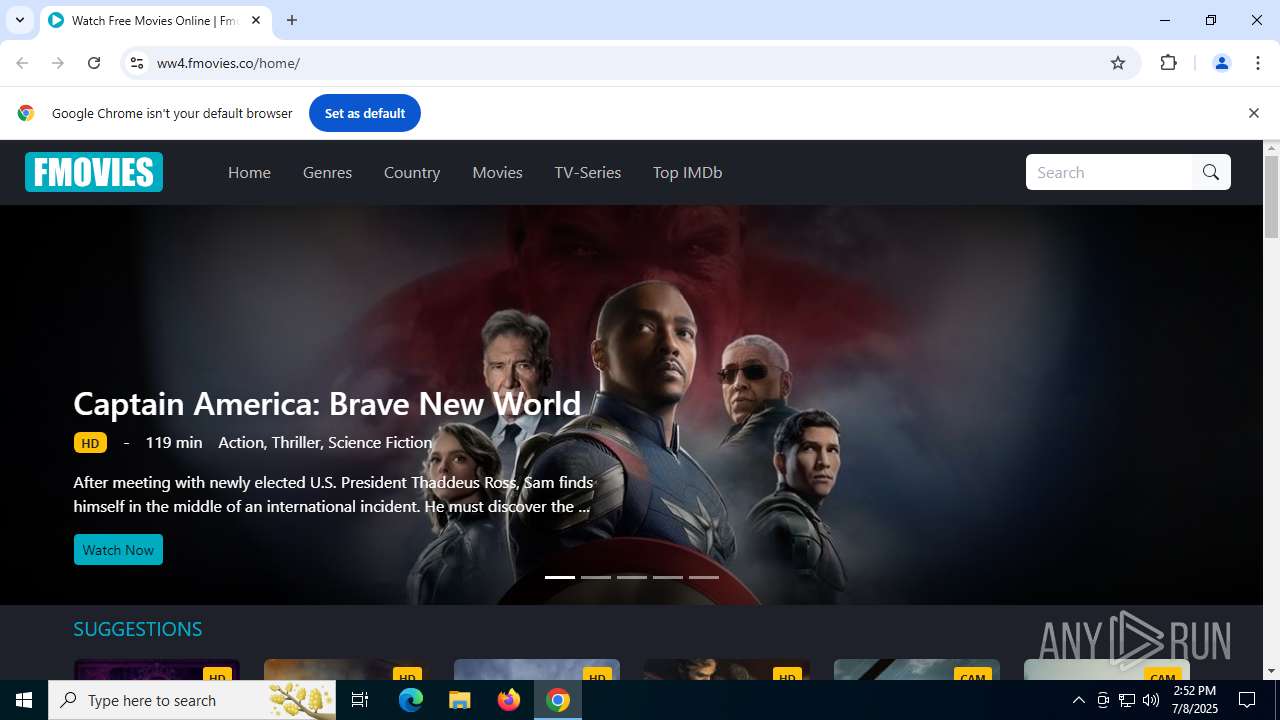Select the third carousel slide indicator
The image size is (1280, 720).
tap(632, 577)
